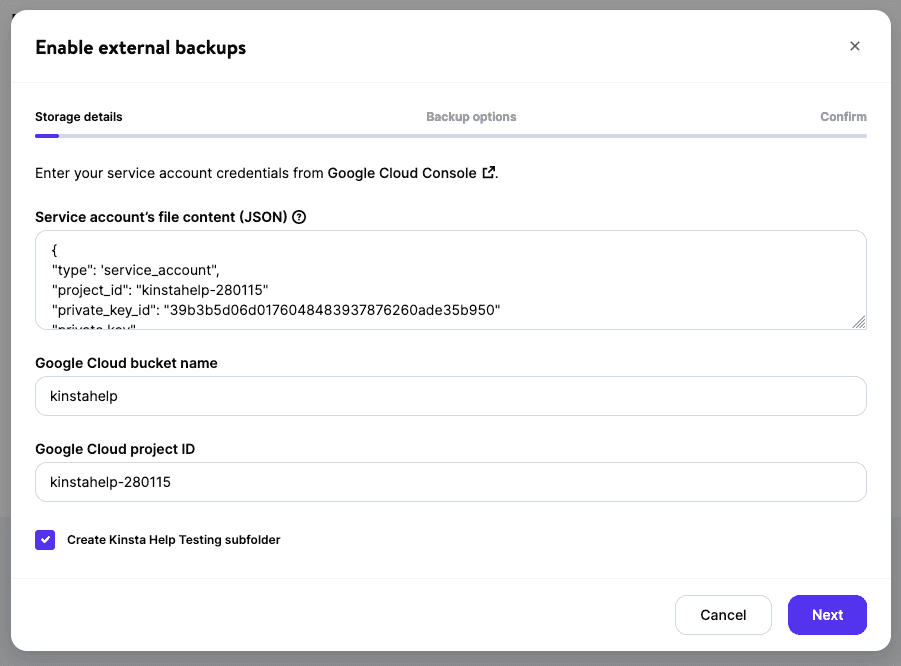
Task: Click the Google Cloud project ID field
Action: click(450, 482)
